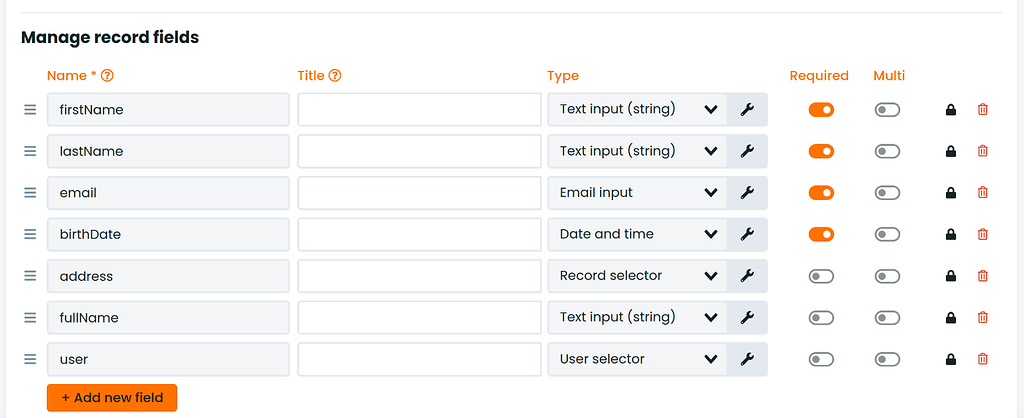Disable Required toggle for lastName

(822, 151)
